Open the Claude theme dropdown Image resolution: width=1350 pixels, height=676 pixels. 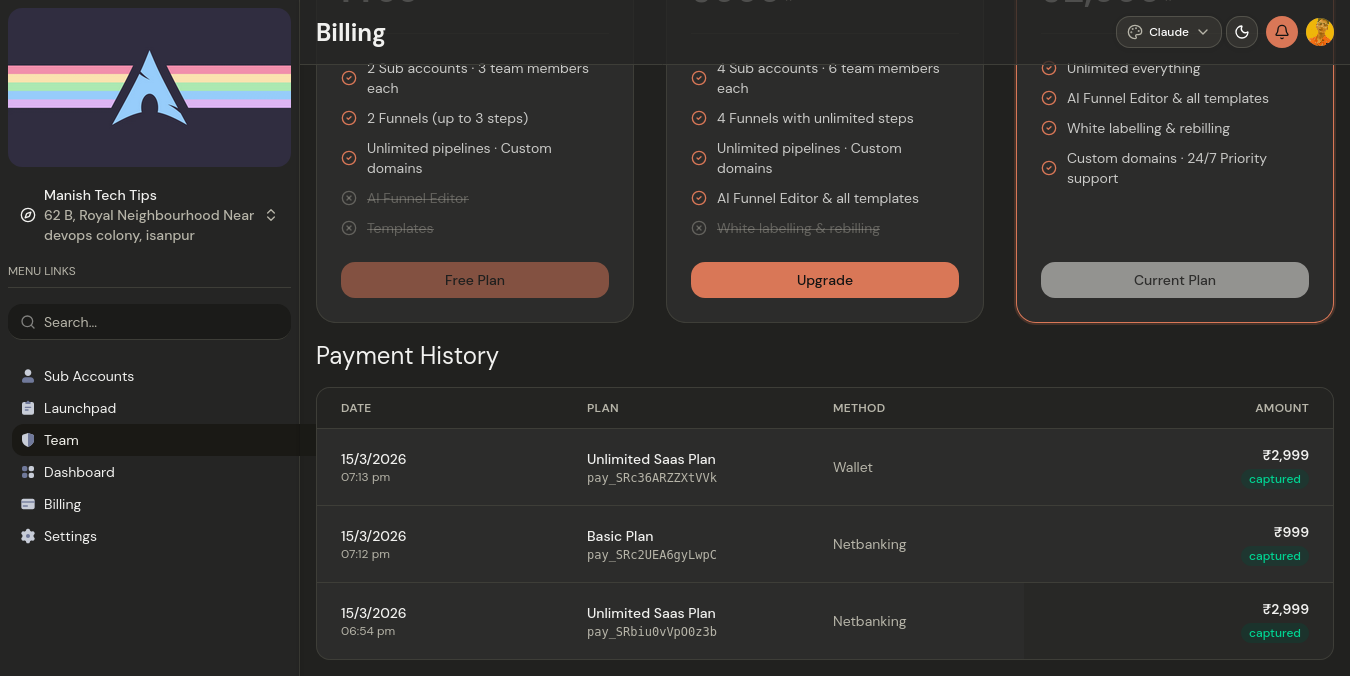point(1169,32)
